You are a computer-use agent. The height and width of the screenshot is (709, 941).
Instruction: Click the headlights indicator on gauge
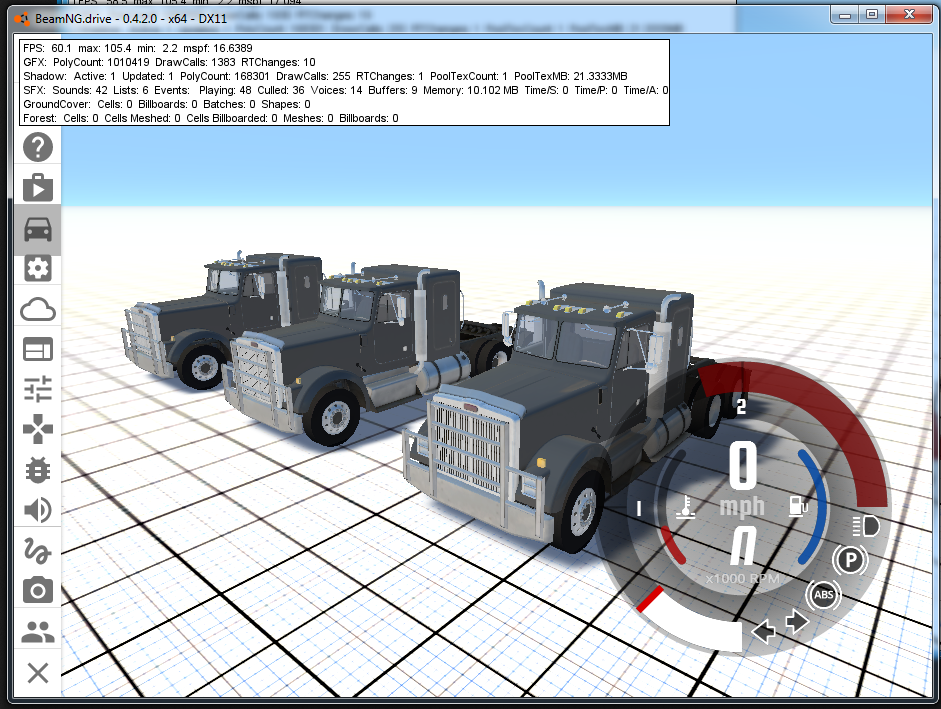click(x=866, y=526)
